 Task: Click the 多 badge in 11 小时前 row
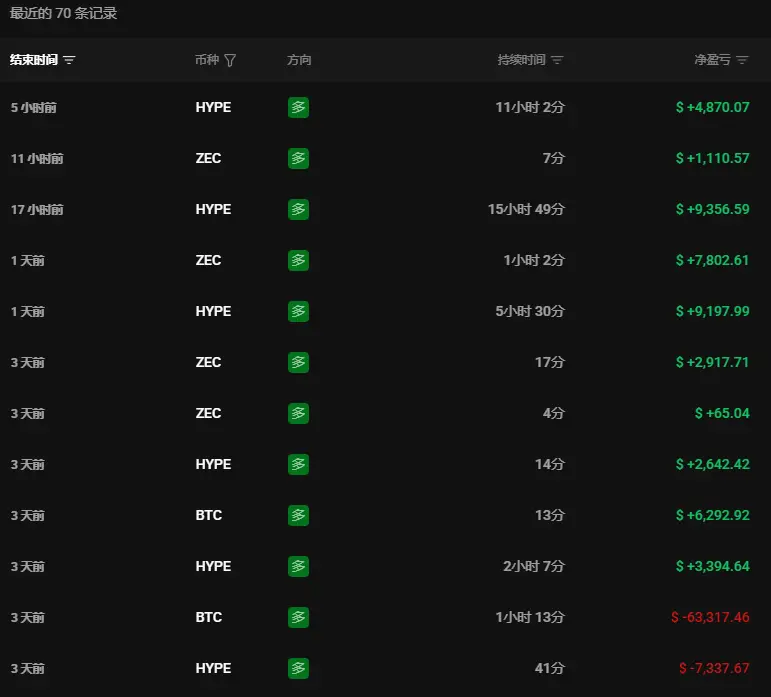coord(298,158)
